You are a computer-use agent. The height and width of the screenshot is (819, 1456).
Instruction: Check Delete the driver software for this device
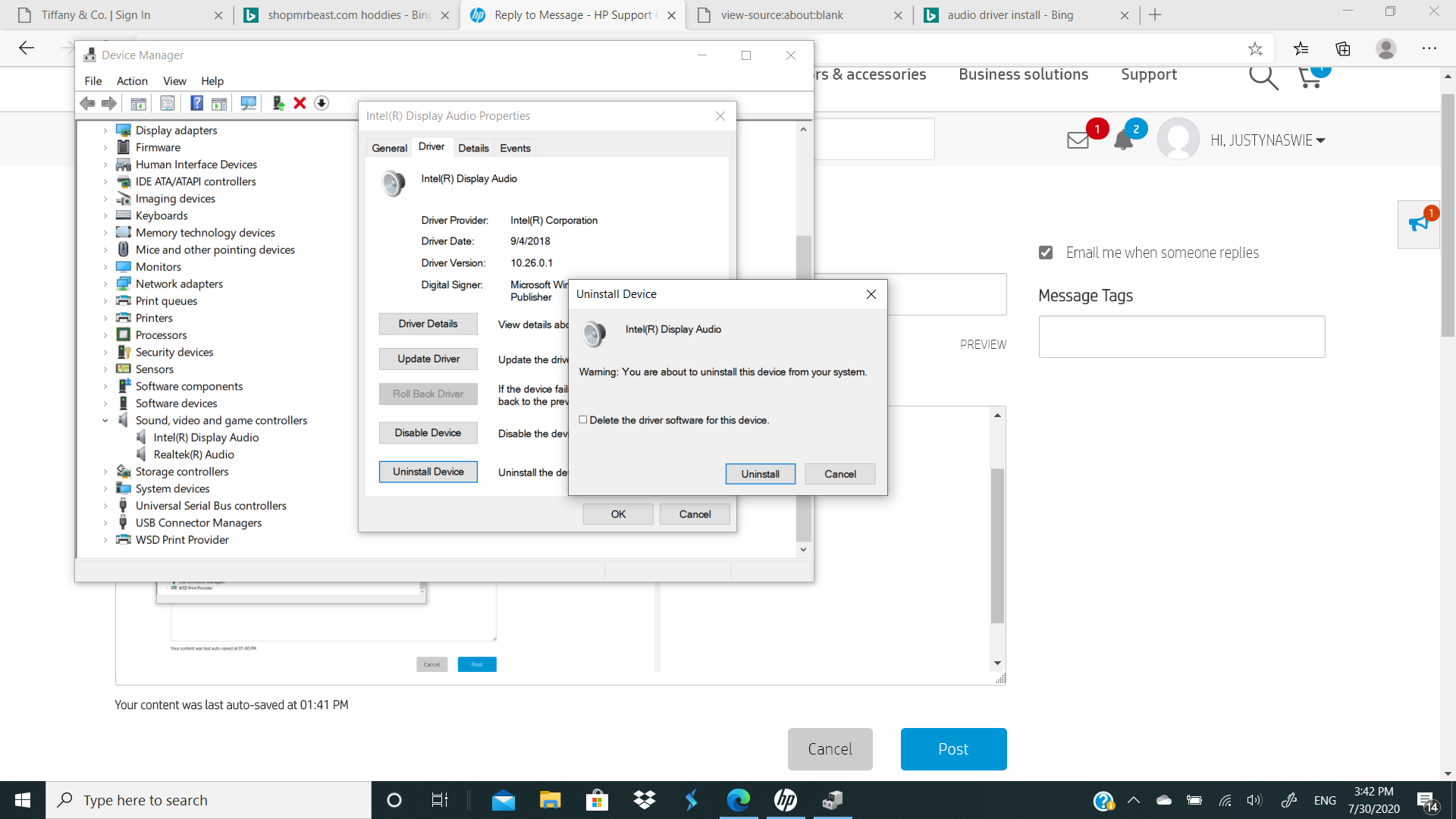click(x=582, y=419)
